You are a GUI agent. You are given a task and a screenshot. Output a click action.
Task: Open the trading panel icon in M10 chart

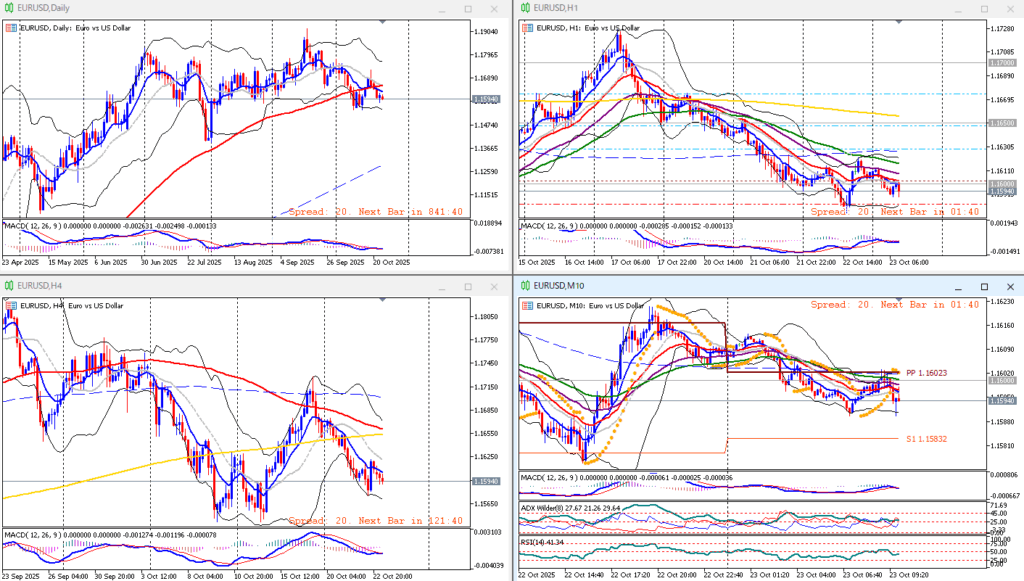(x=526, y=305)
